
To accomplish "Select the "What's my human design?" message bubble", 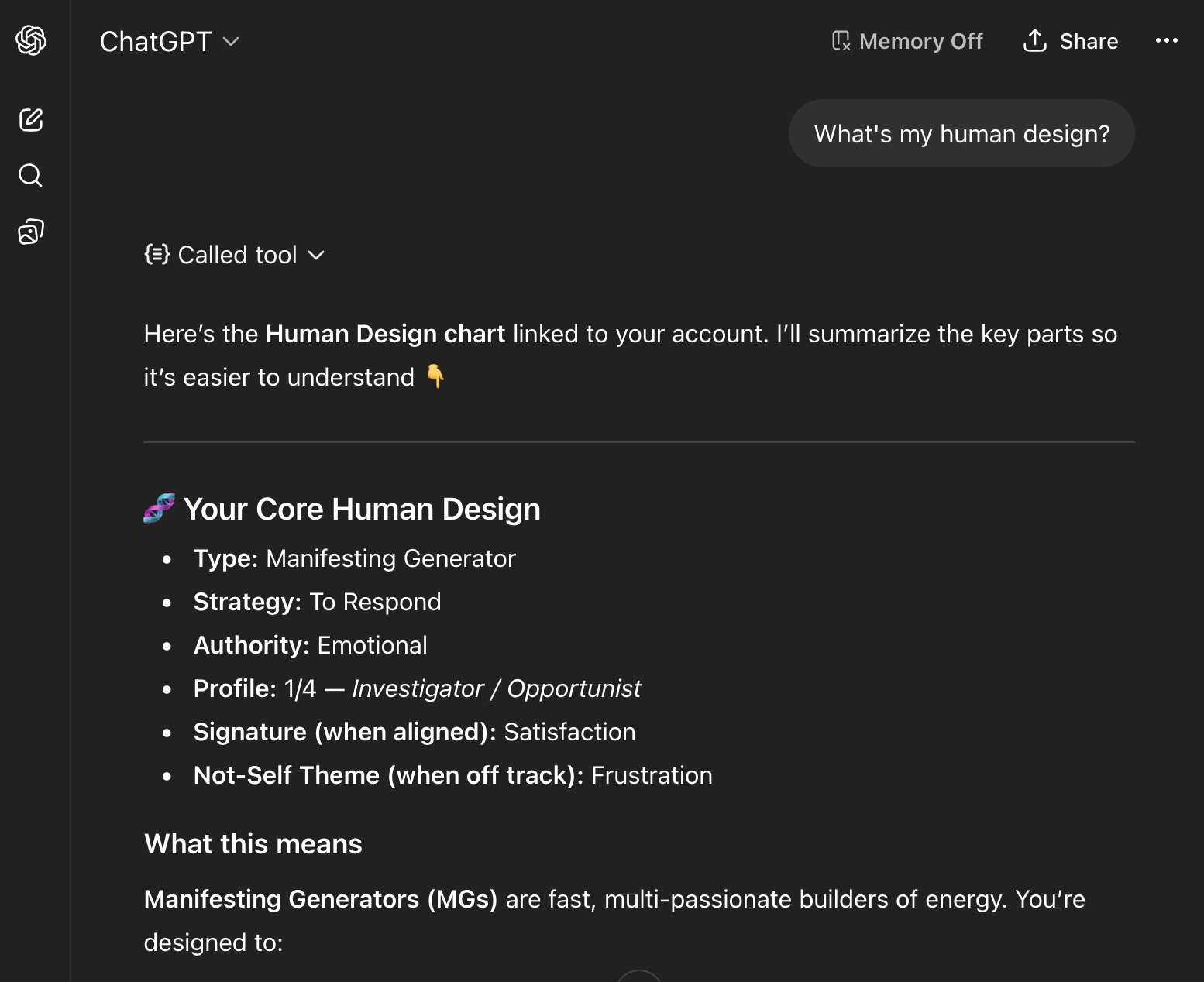I will pos(961,134).
